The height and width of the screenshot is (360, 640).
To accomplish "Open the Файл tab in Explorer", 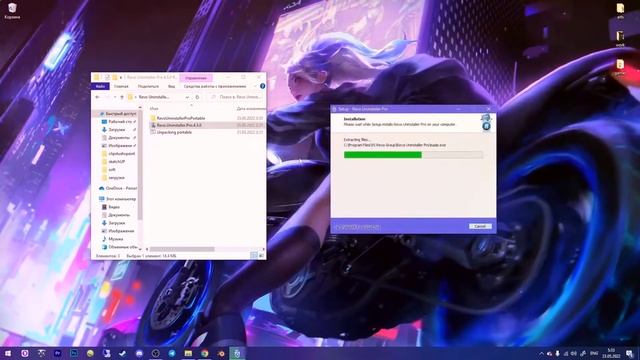I will pos(100,86).
